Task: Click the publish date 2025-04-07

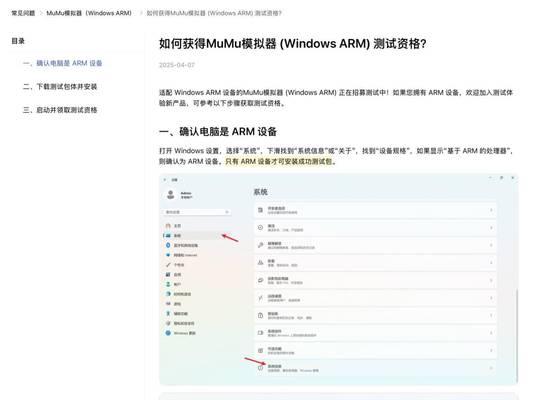Action: click(x=177, y=65)
